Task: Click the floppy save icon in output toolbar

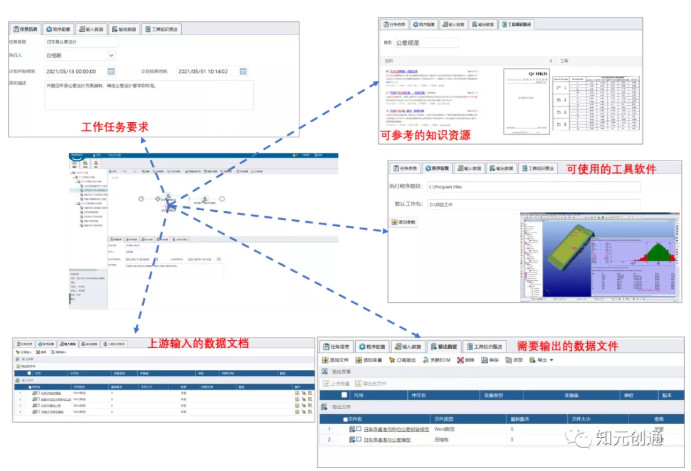Action: pos(484,360)
